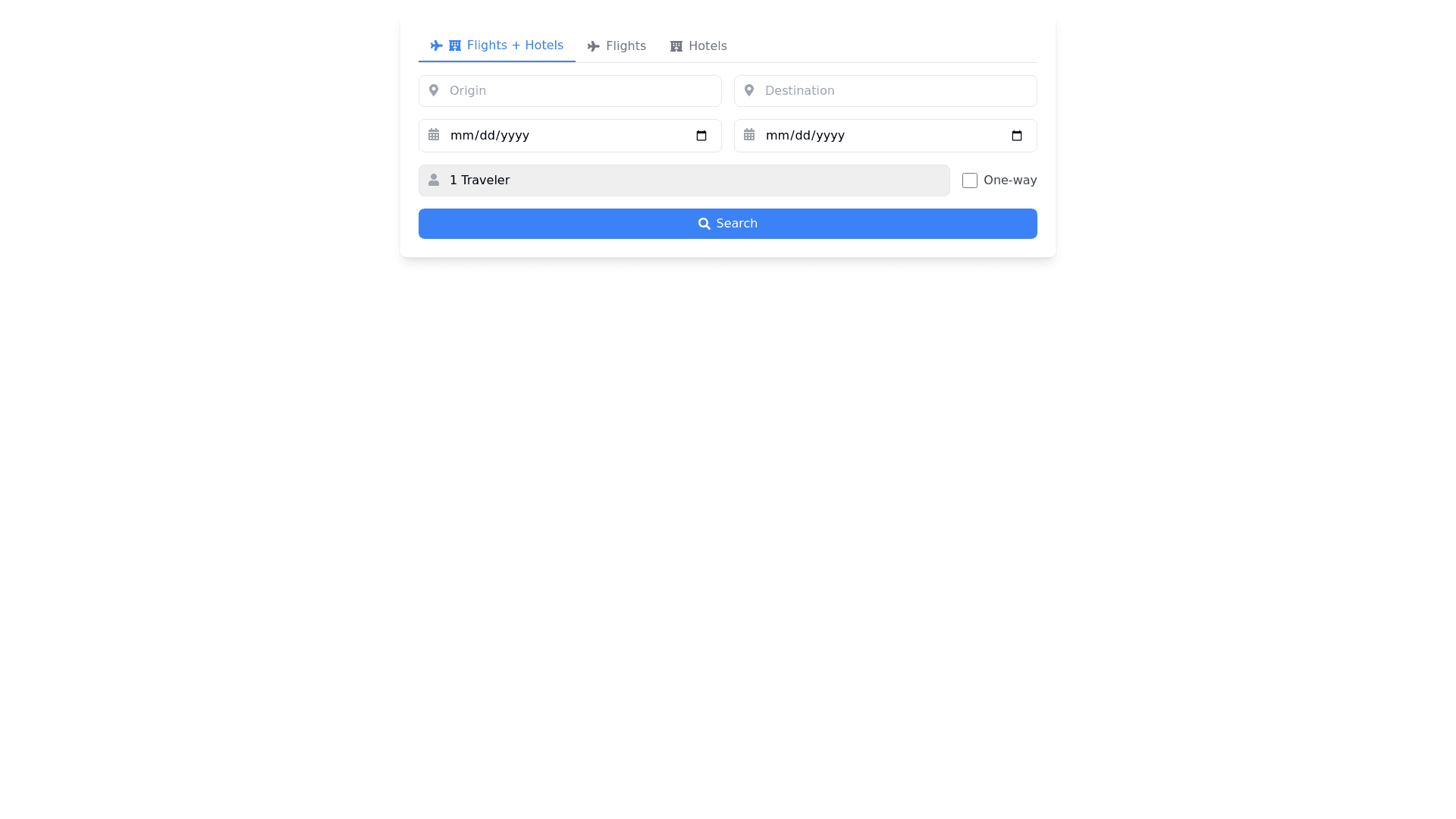Click the magnifier icon on Search button
Viewport: 1456px width, 819px height.
point(704,224)
